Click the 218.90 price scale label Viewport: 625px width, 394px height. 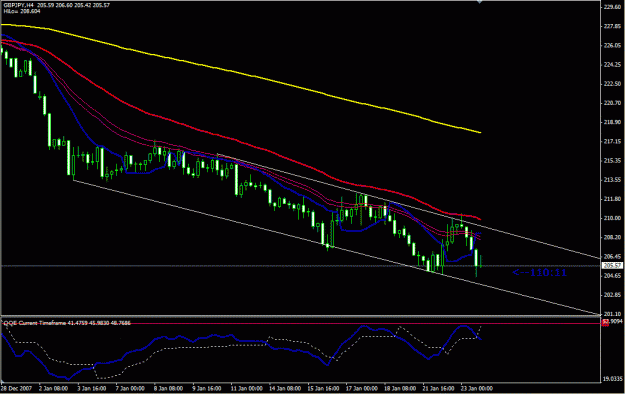[x=612, y=122]
